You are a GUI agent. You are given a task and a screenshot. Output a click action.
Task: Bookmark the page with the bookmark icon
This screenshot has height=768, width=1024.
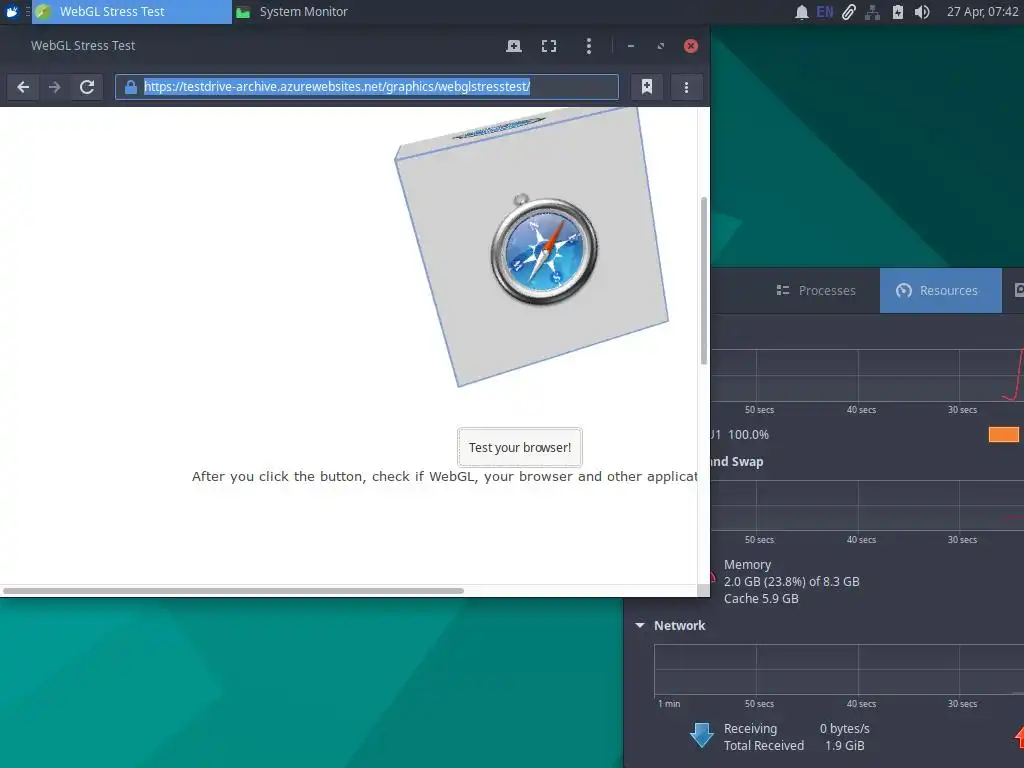click(x=647, y=87)
